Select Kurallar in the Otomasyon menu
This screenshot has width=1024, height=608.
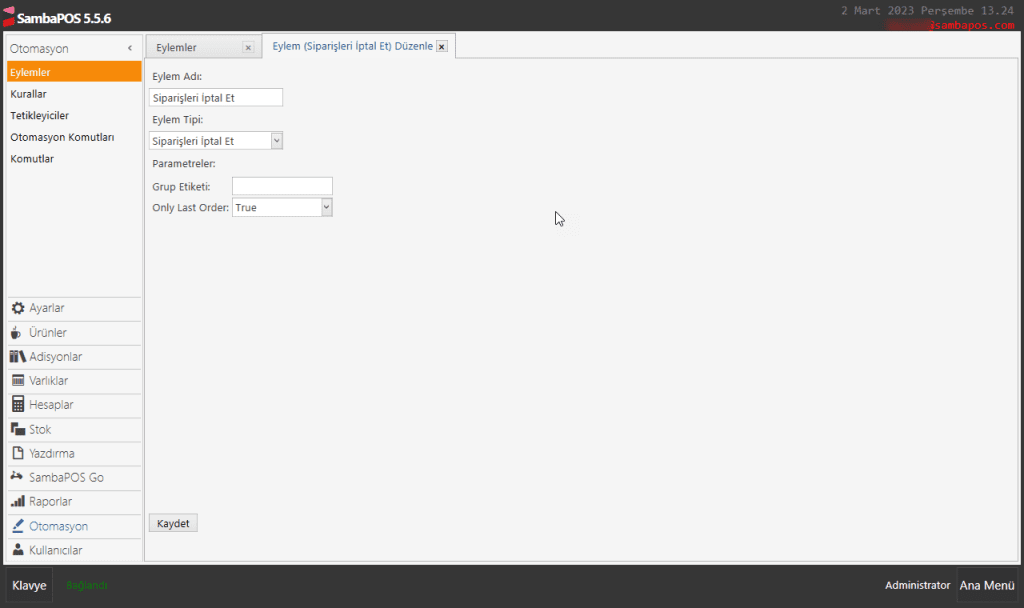pyautogui.click(x=29, y=94)
